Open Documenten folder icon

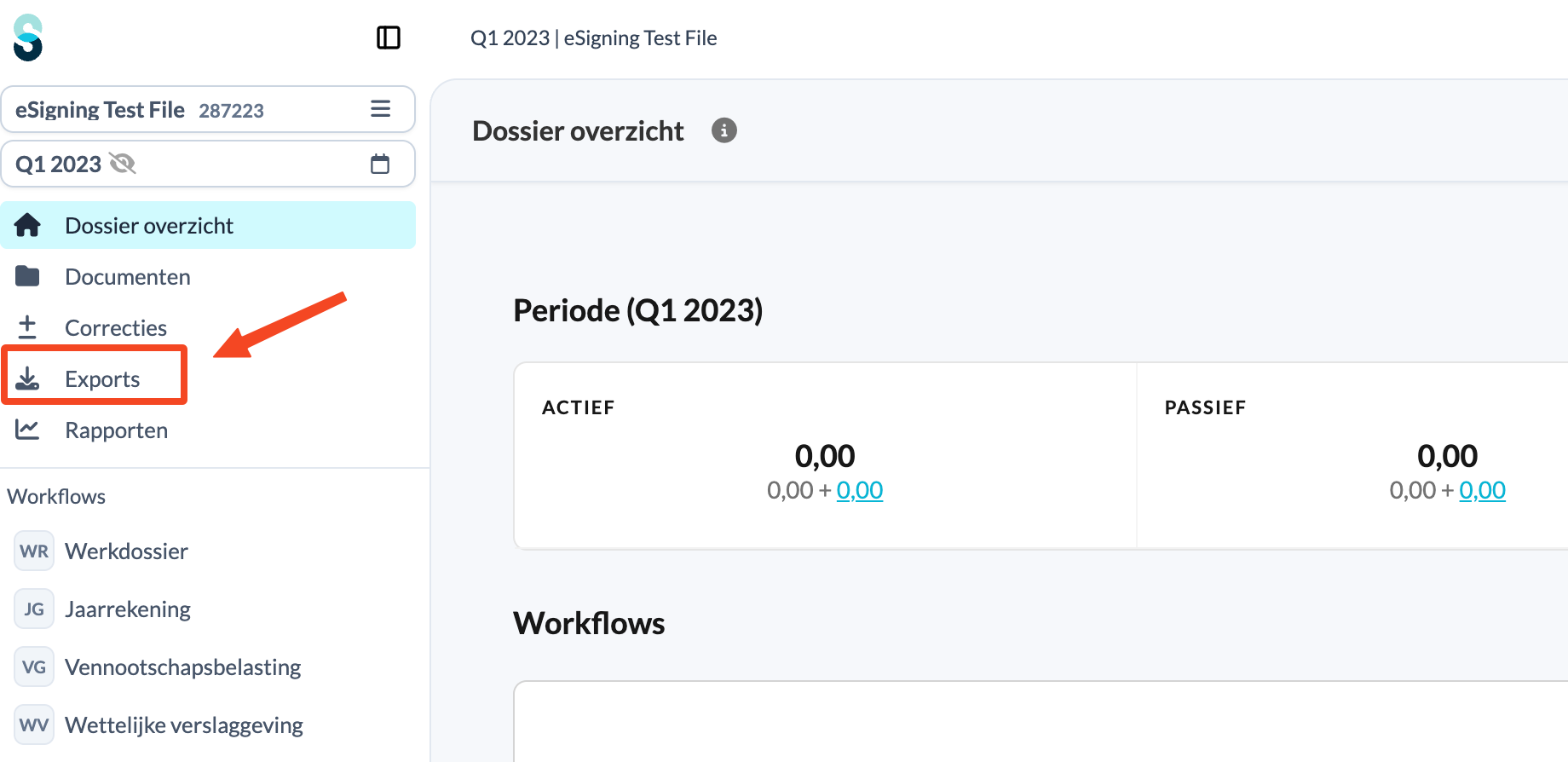pos(27,276)
